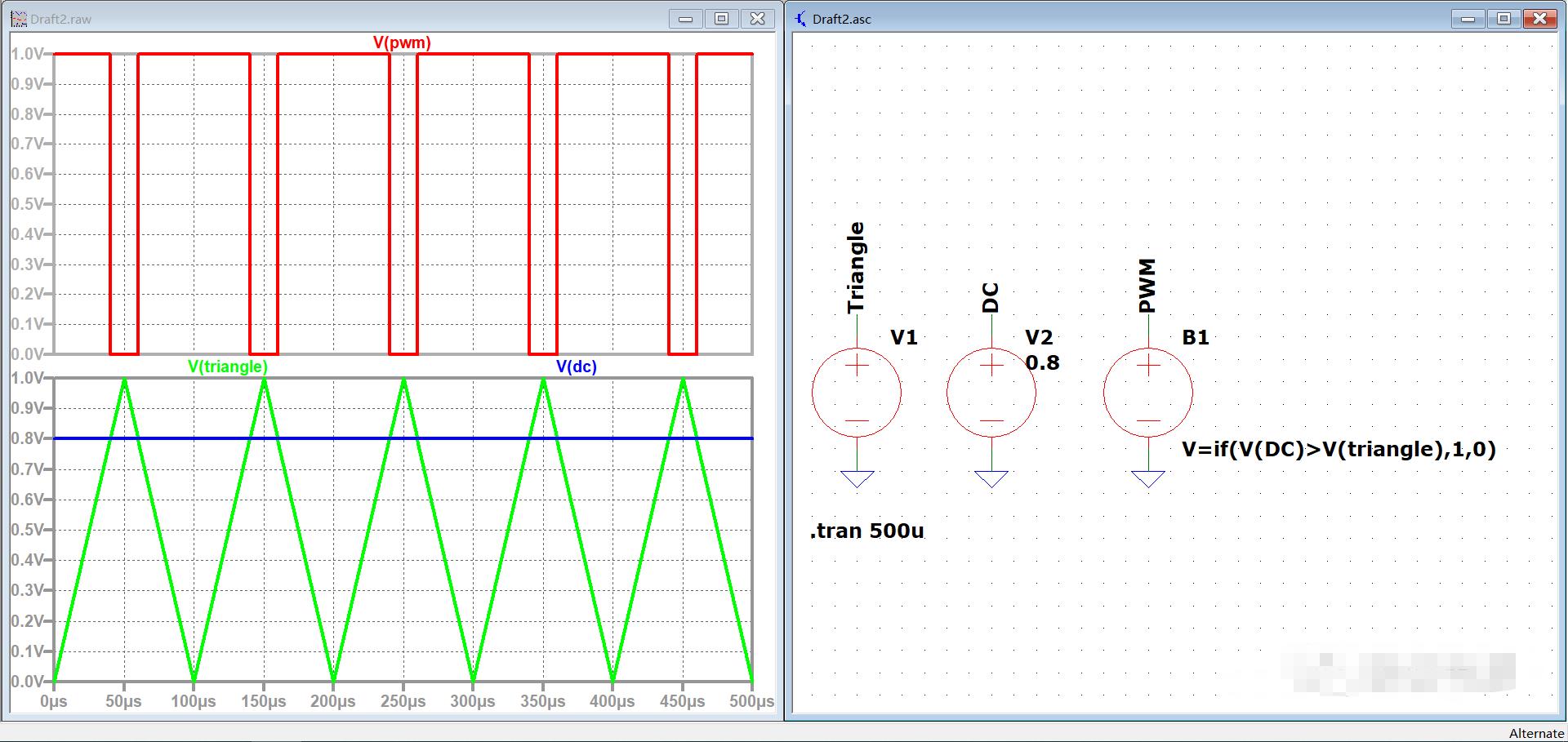The height and width of the screenshot is (742, 1568).
Task: Select the B1 behavioral source symbol
Action: [x=1148, y=393]
